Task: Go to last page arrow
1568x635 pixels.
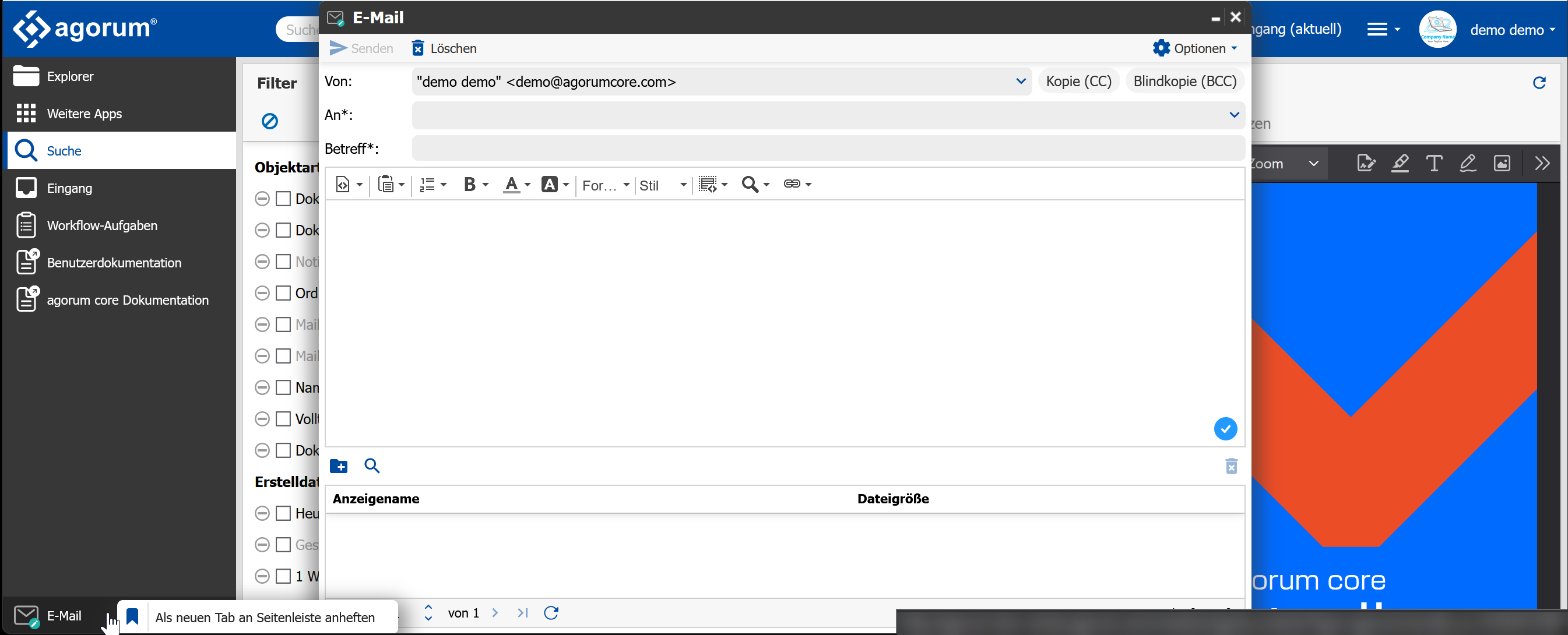Action: tap(522, 613)
